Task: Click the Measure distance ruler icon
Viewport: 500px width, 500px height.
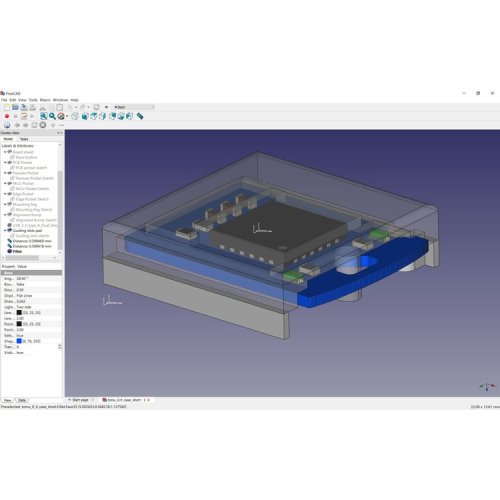Action: coord(140,116)
